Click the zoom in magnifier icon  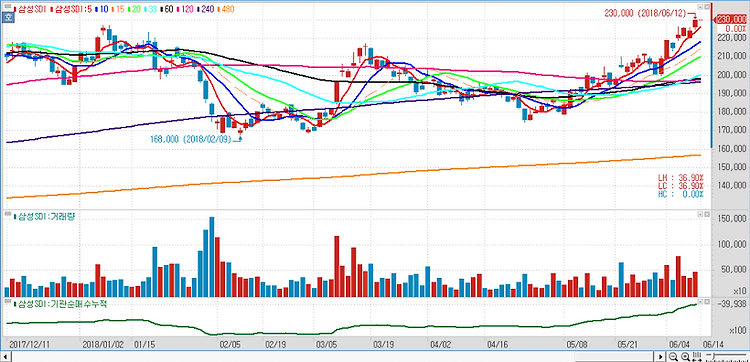[685, 357]
